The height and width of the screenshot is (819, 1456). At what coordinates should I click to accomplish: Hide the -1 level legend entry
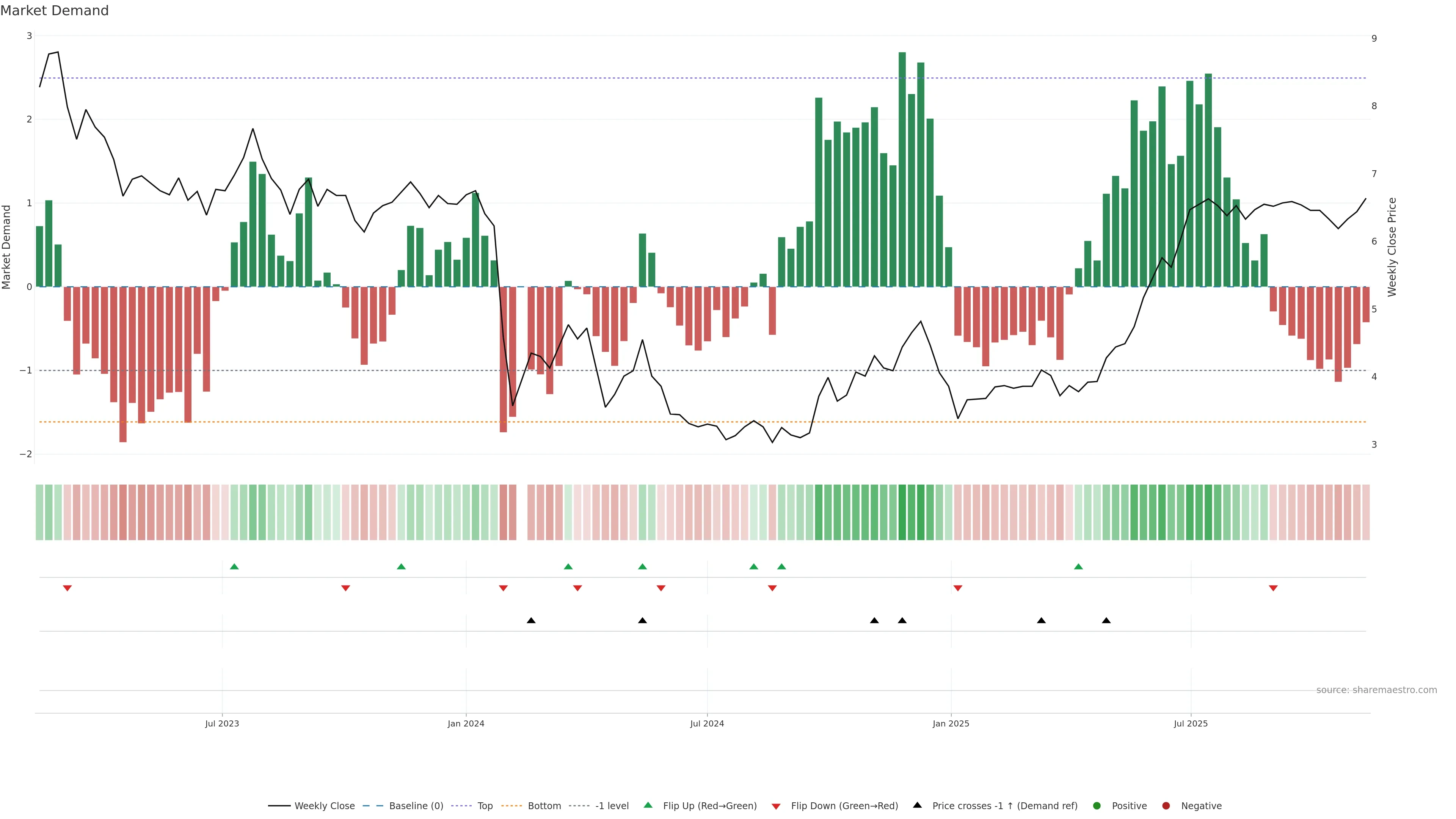click(x=612, y=805)
